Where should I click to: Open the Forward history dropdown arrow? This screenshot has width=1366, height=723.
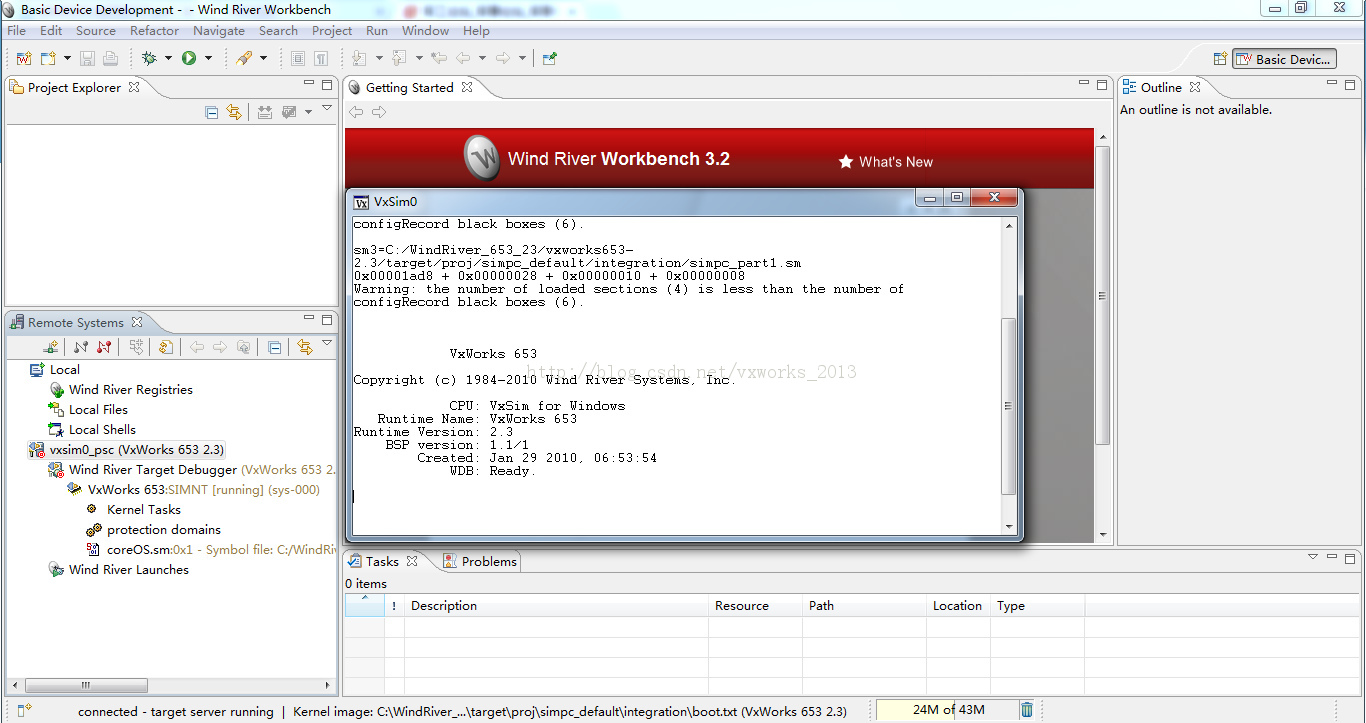[522, 58]
